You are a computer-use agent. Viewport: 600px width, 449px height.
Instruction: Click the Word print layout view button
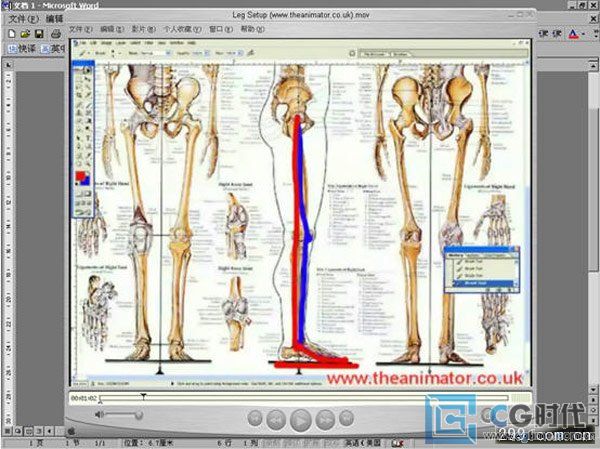pos(29,431)
